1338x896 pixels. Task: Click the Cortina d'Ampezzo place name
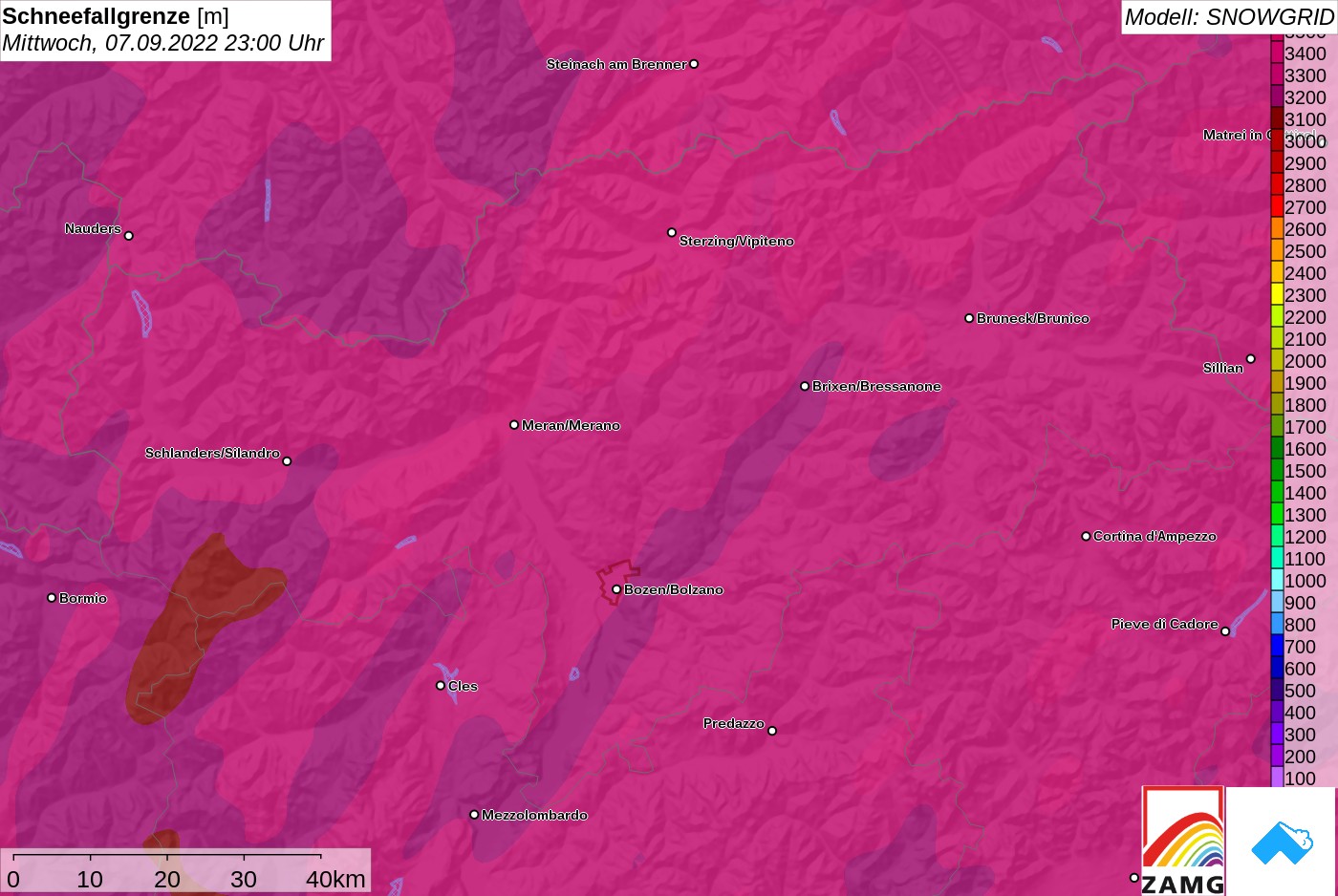click(x=1155, y=536)
